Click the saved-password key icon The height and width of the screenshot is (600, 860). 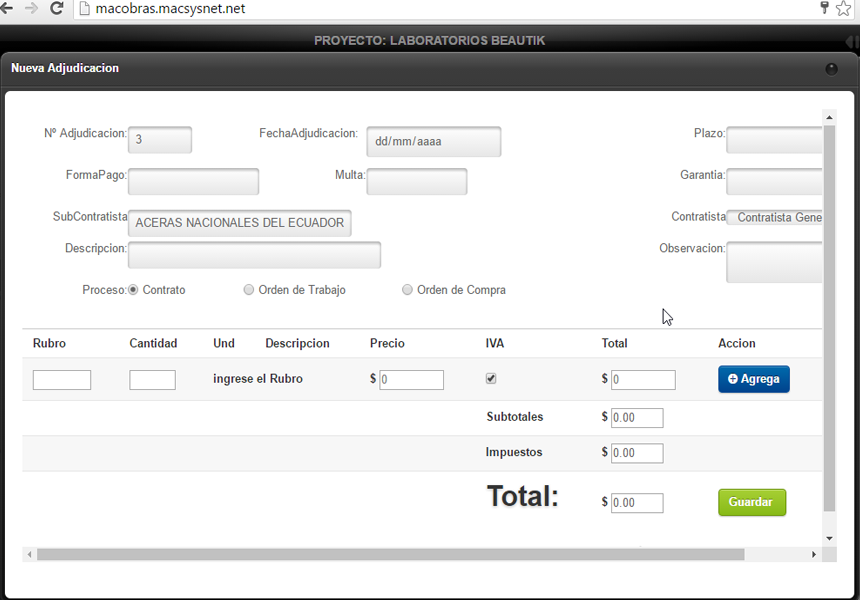pos(824,9)
